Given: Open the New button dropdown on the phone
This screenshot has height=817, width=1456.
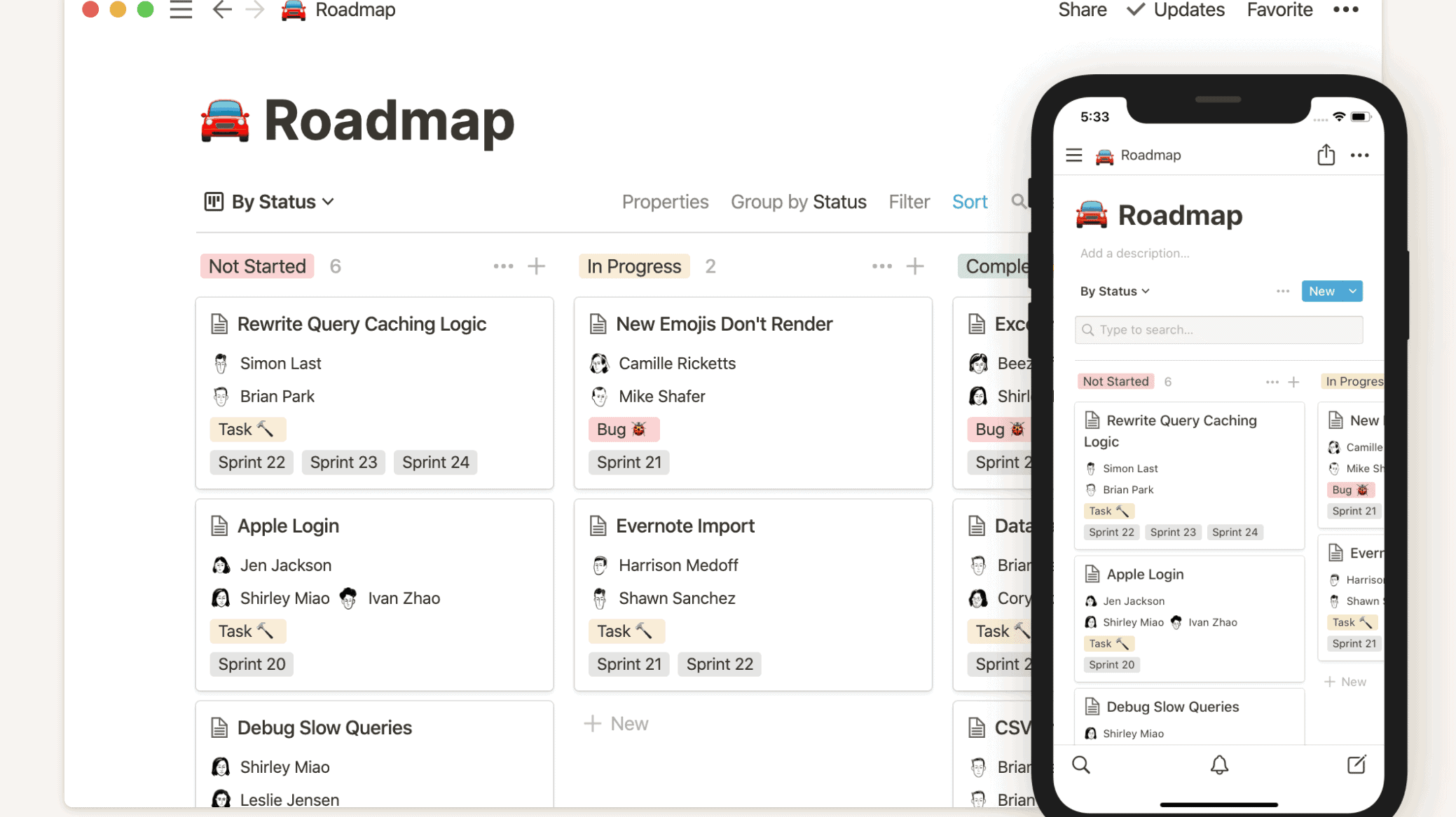Looking at the screenshot, I should pyautogui.click(x=1351, y=291).
